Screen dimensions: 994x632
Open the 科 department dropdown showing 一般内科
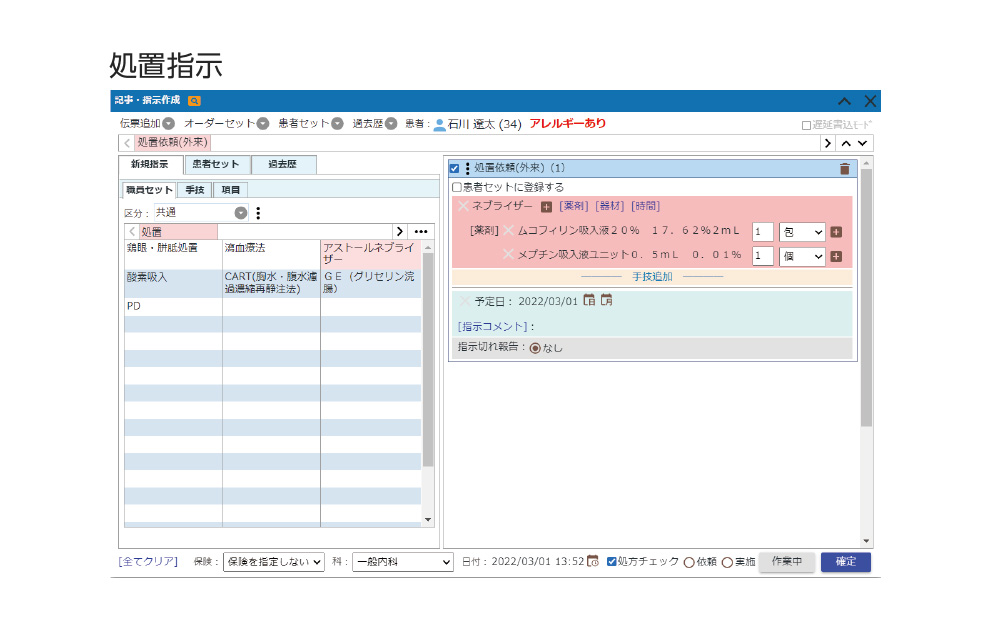coord(403,562)
